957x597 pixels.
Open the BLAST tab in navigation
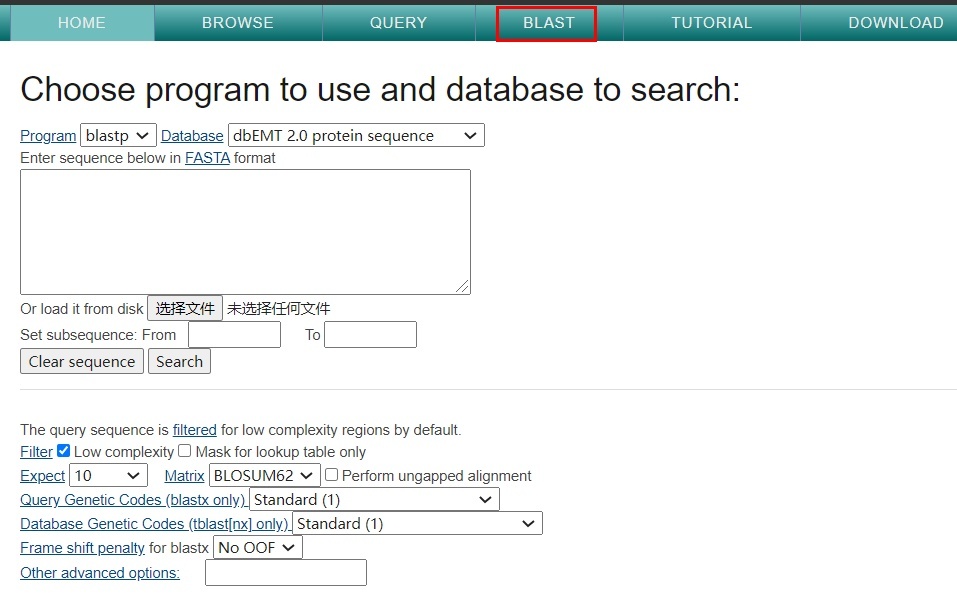[x=548, y=23]
